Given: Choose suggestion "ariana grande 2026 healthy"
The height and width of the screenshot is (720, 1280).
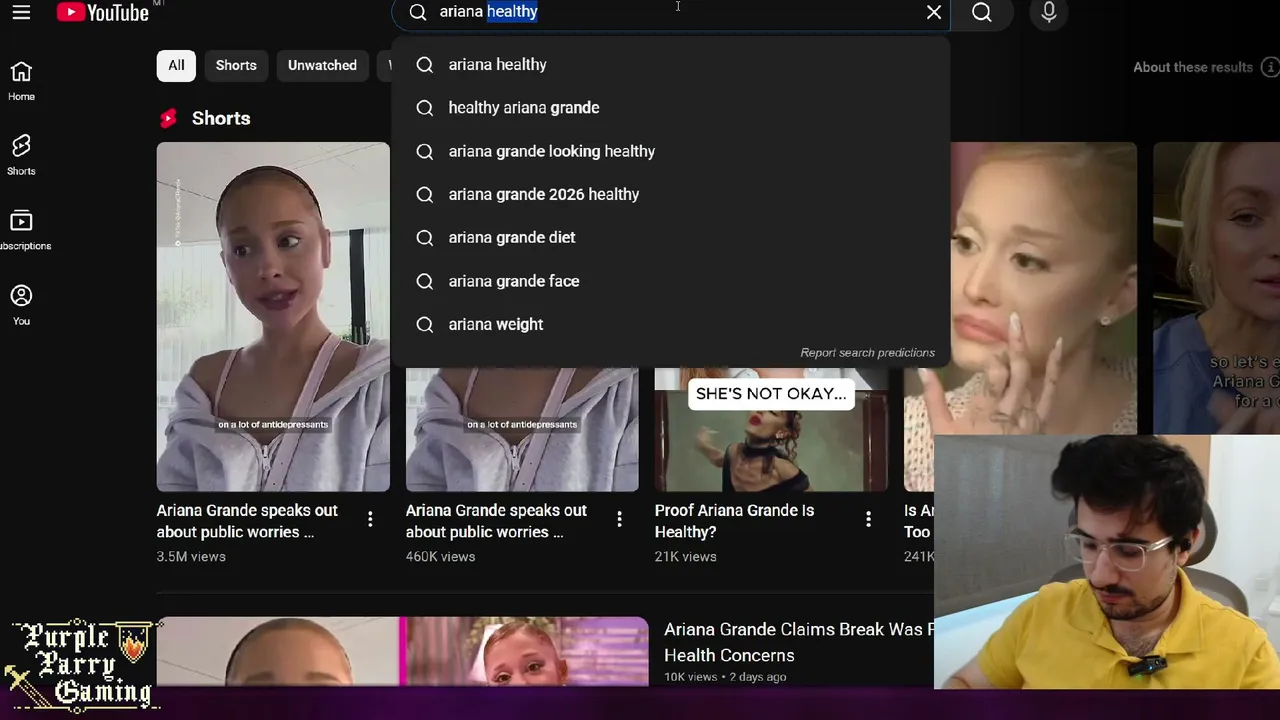Looking at the screenshot, I should [x=670, y=194].
